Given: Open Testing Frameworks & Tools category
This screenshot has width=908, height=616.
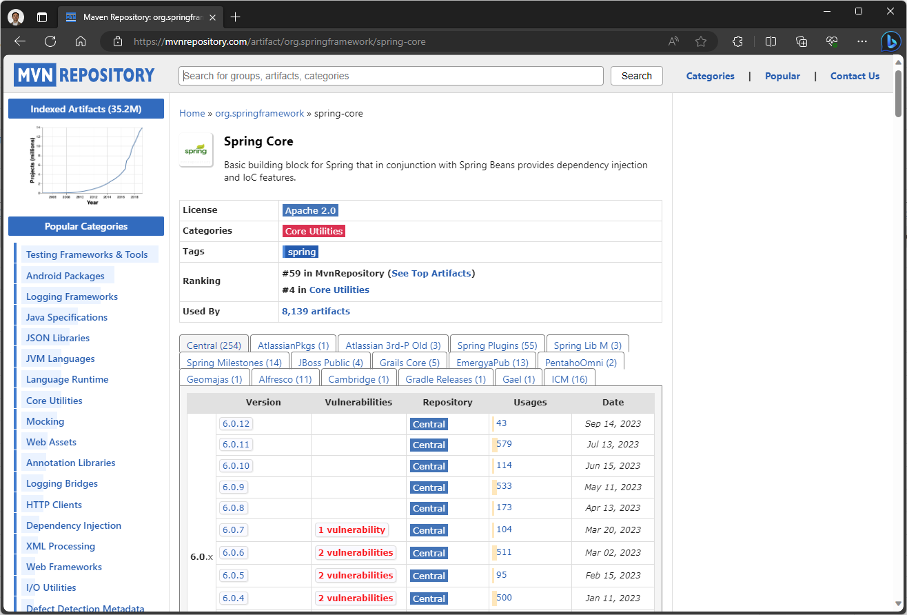Looking at the screenshot, I should (87, 255).
